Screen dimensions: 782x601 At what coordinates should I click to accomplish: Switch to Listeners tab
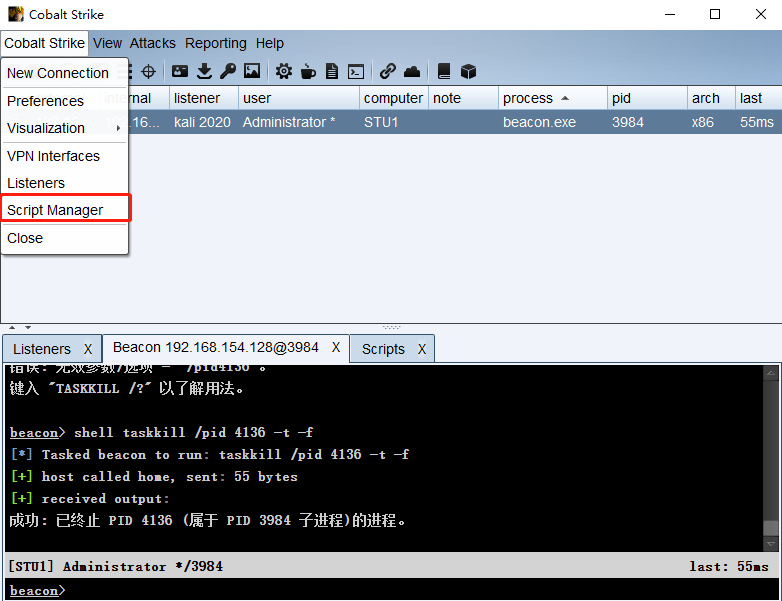[42, 349]
